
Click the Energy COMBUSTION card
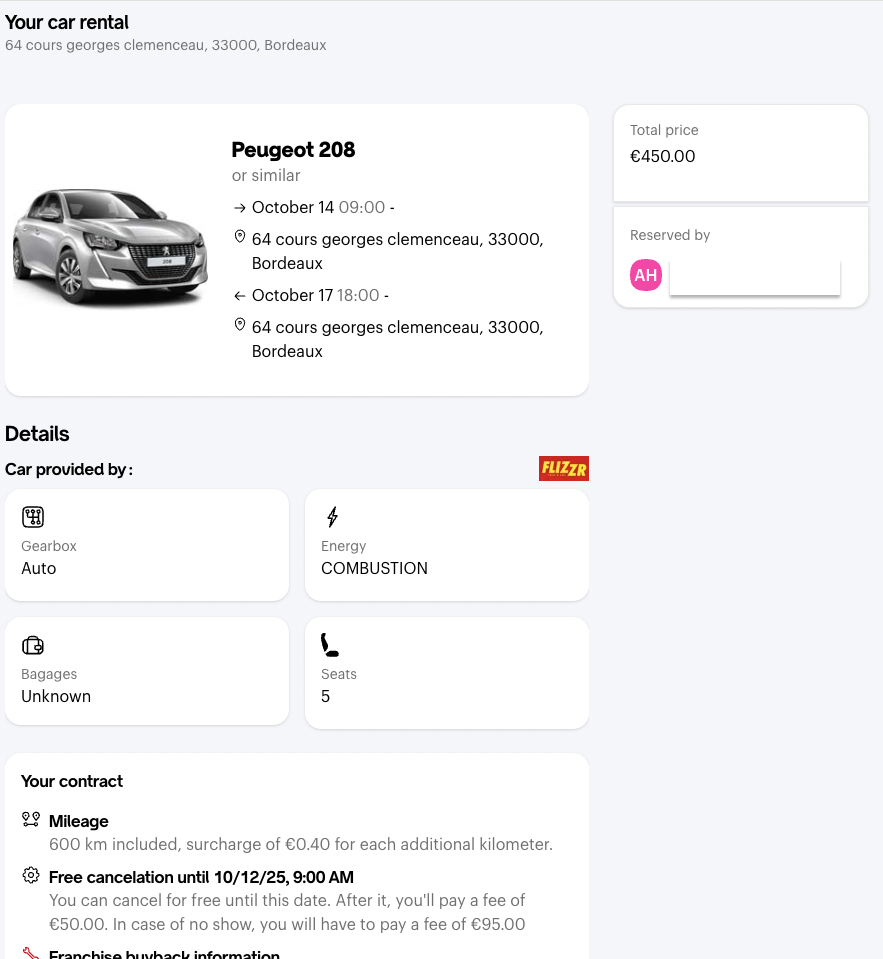[x=447, y=545]
